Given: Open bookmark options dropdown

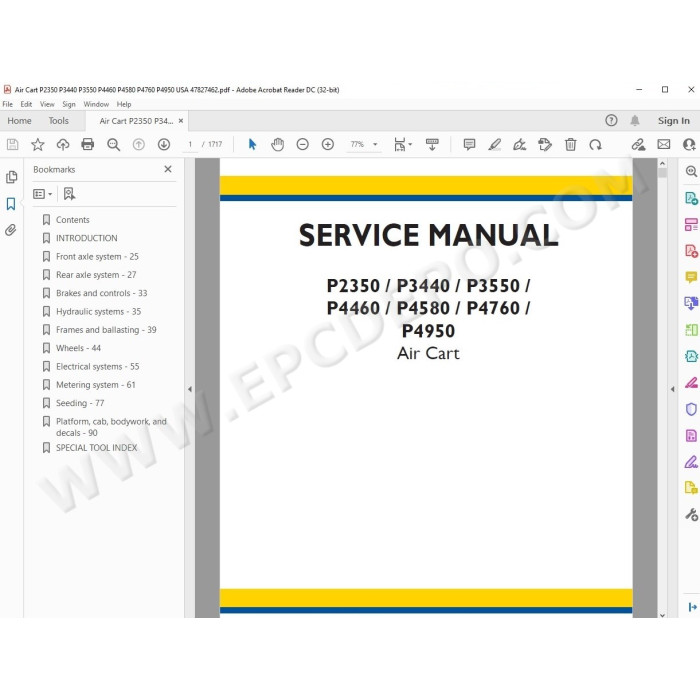Looking at the screenshot, I should coord(42,194).
